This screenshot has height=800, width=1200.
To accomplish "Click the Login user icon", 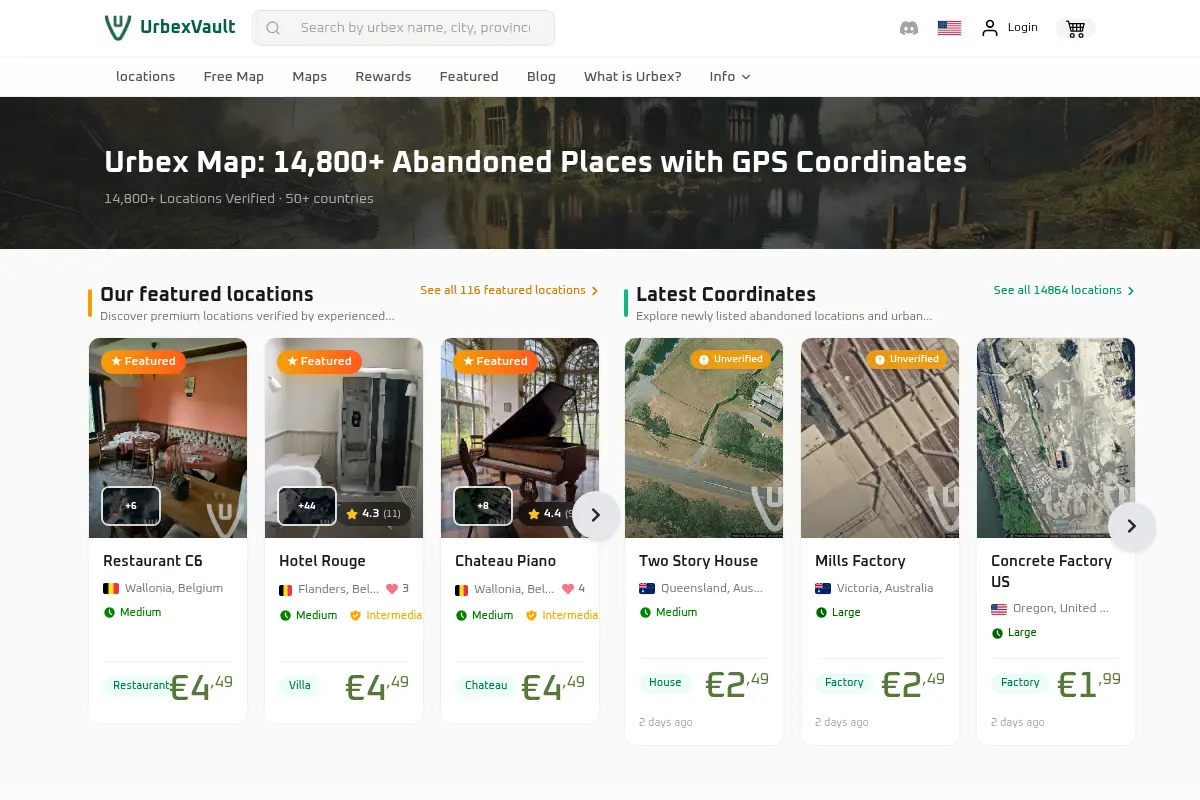I will click(x=990, y=28).
